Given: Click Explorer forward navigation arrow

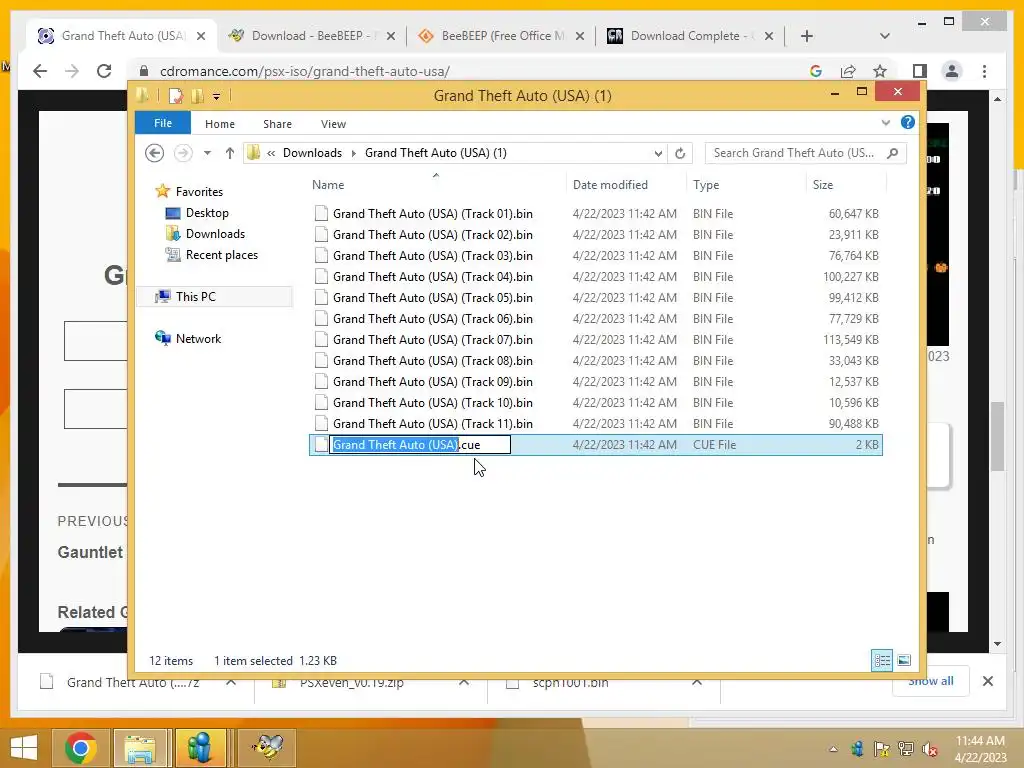Looking at the screenshot, I should click(x=183, y=153).
